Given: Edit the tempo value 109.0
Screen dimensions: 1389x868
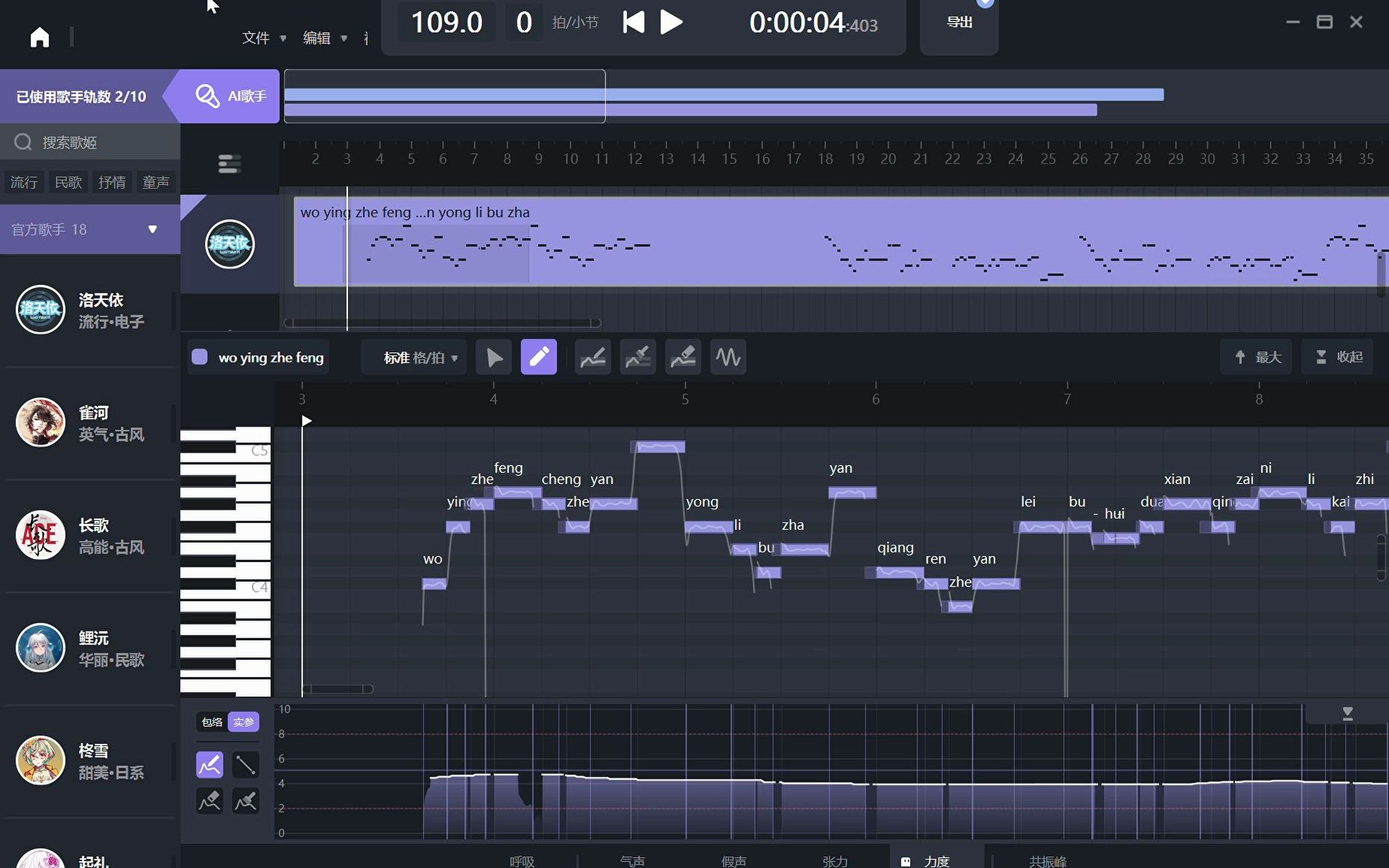Looking at the screenshot, I should click(446, 22).
